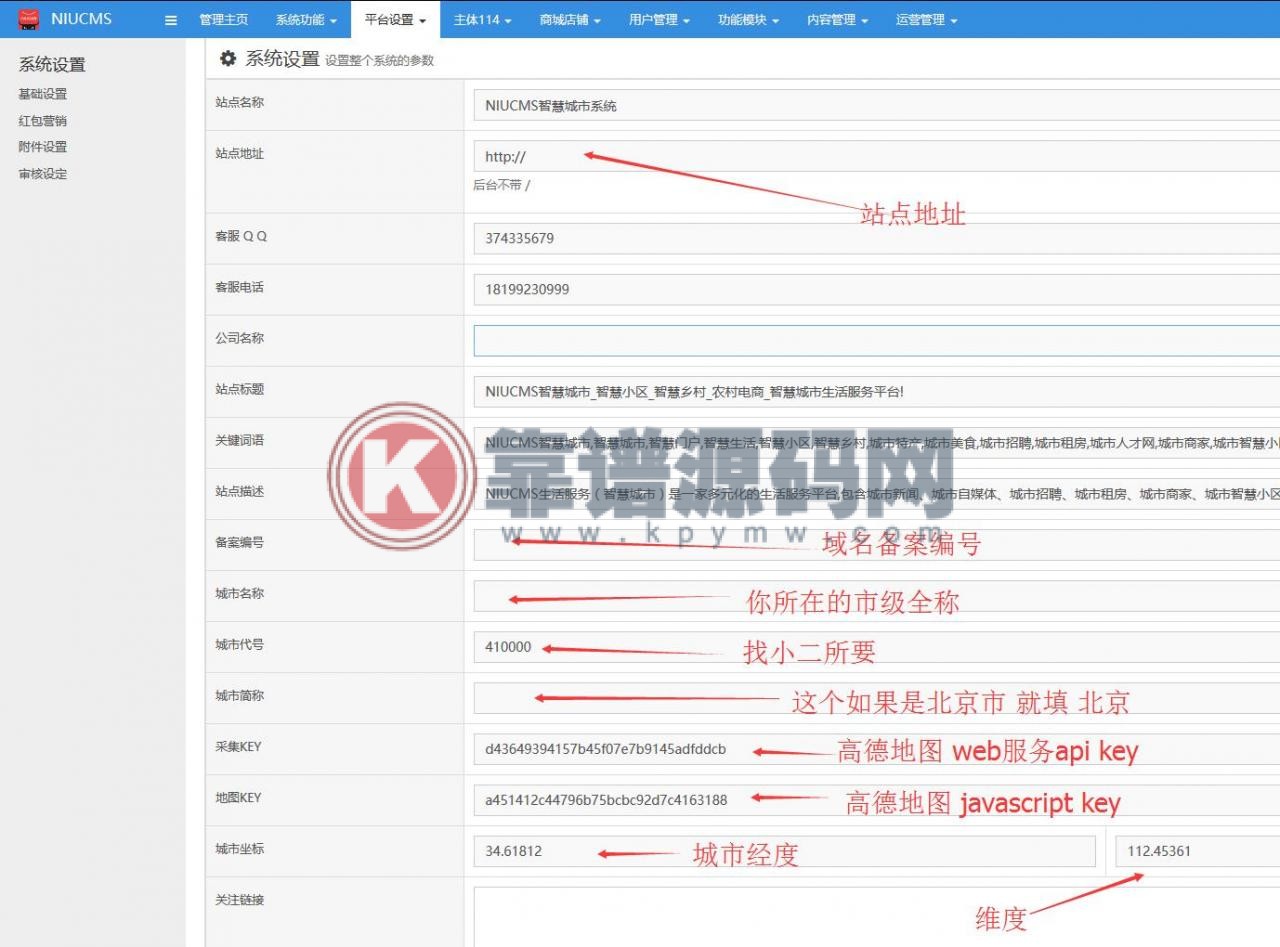This screenshot has width=1280, height=947.
Task: Click the 城市坐标 row label
Action: point(240,849)
